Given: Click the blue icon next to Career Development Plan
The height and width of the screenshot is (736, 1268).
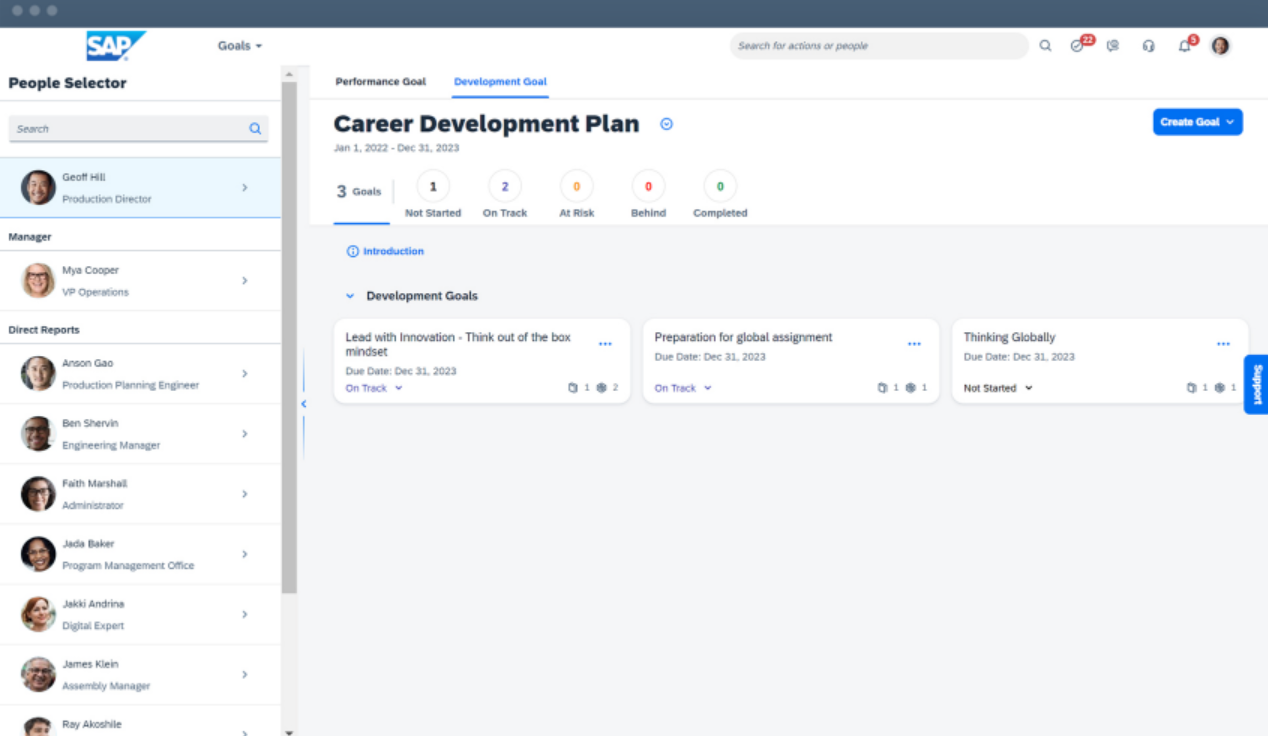Looking at the screenshot, I should click(666, 123).
